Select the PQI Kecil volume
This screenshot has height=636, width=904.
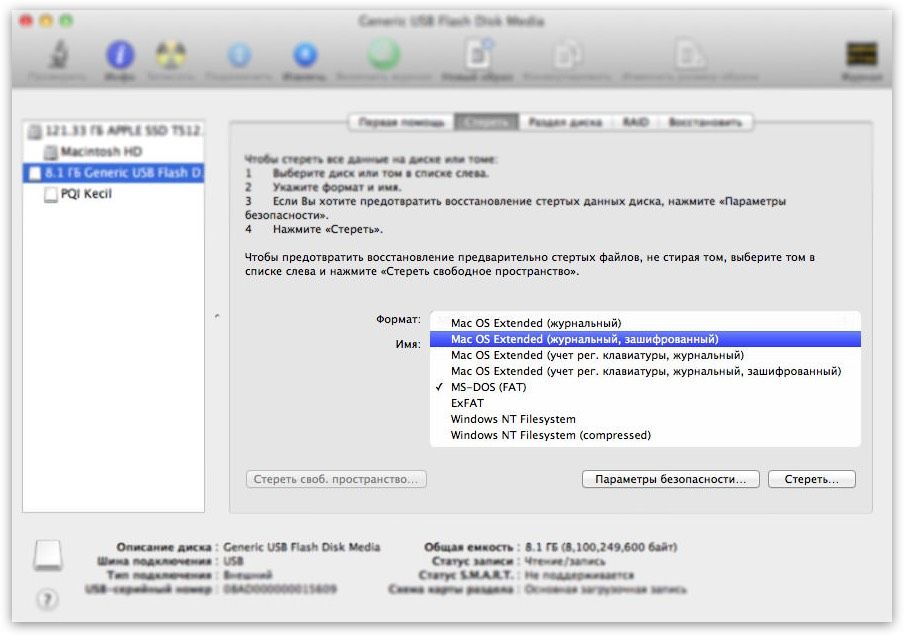pyautogui.click(x=114, y=194)
